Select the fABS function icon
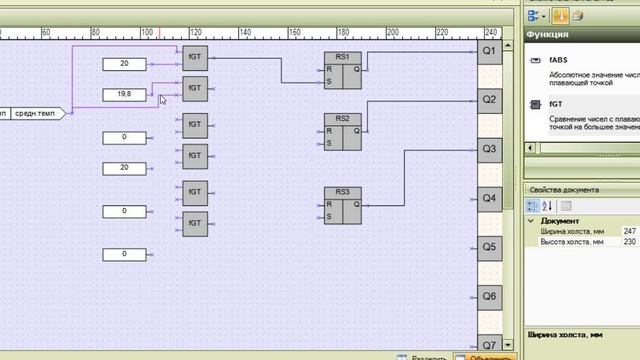This screenshot has width=640, height=360. coord(535,60)
